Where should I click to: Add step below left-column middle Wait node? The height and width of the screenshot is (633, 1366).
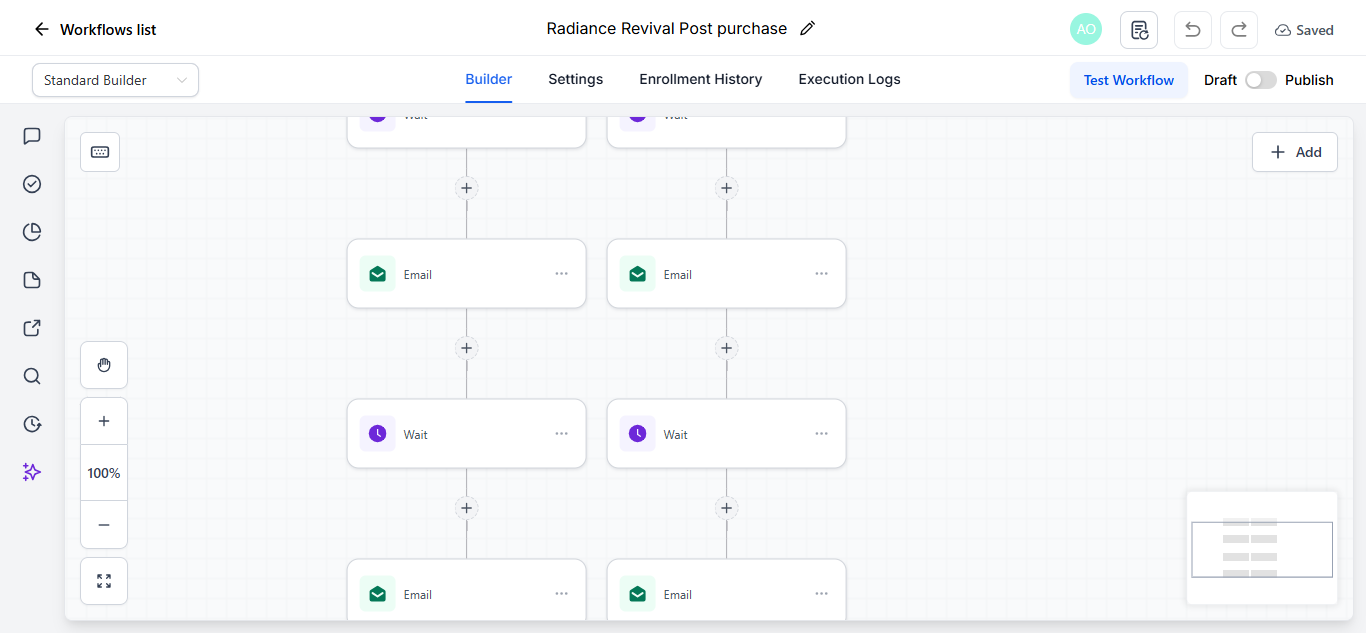click(467, 508)
